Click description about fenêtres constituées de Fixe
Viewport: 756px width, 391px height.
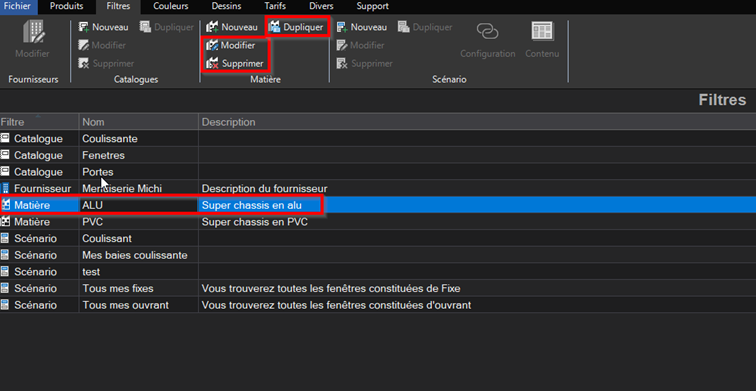(x=331, y=288)
